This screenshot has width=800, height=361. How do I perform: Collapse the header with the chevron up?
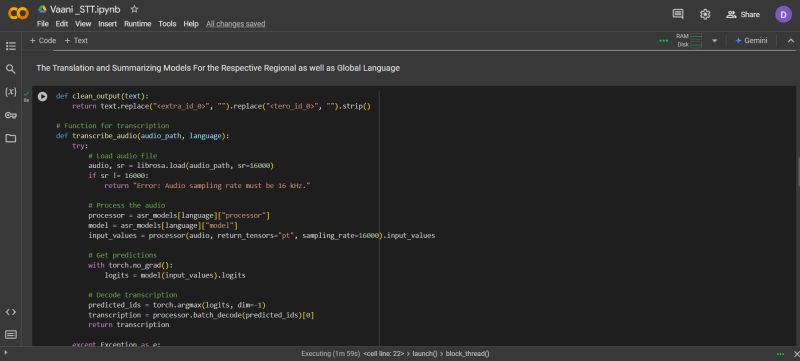click(791, 41)
